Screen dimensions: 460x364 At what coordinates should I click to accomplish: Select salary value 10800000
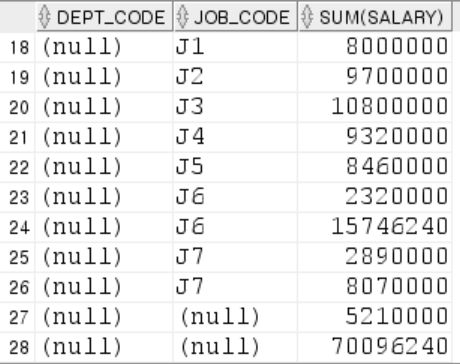[x=375, y=107]
